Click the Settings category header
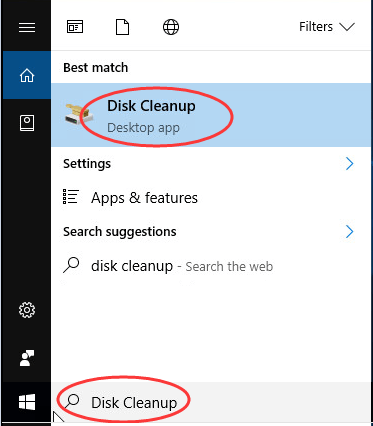This screenshot has width=373, height=426. [87, 164]
